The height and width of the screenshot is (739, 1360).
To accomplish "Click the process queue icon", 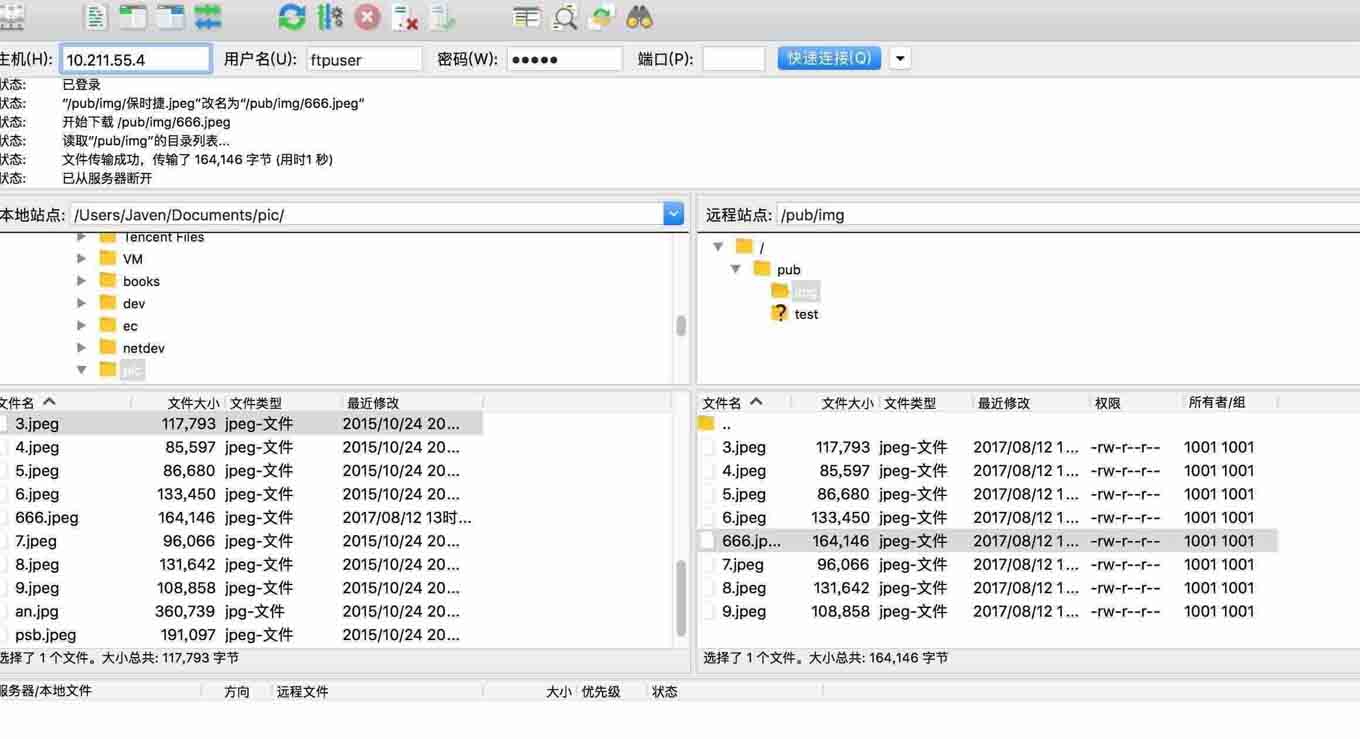I will point(329,17).
